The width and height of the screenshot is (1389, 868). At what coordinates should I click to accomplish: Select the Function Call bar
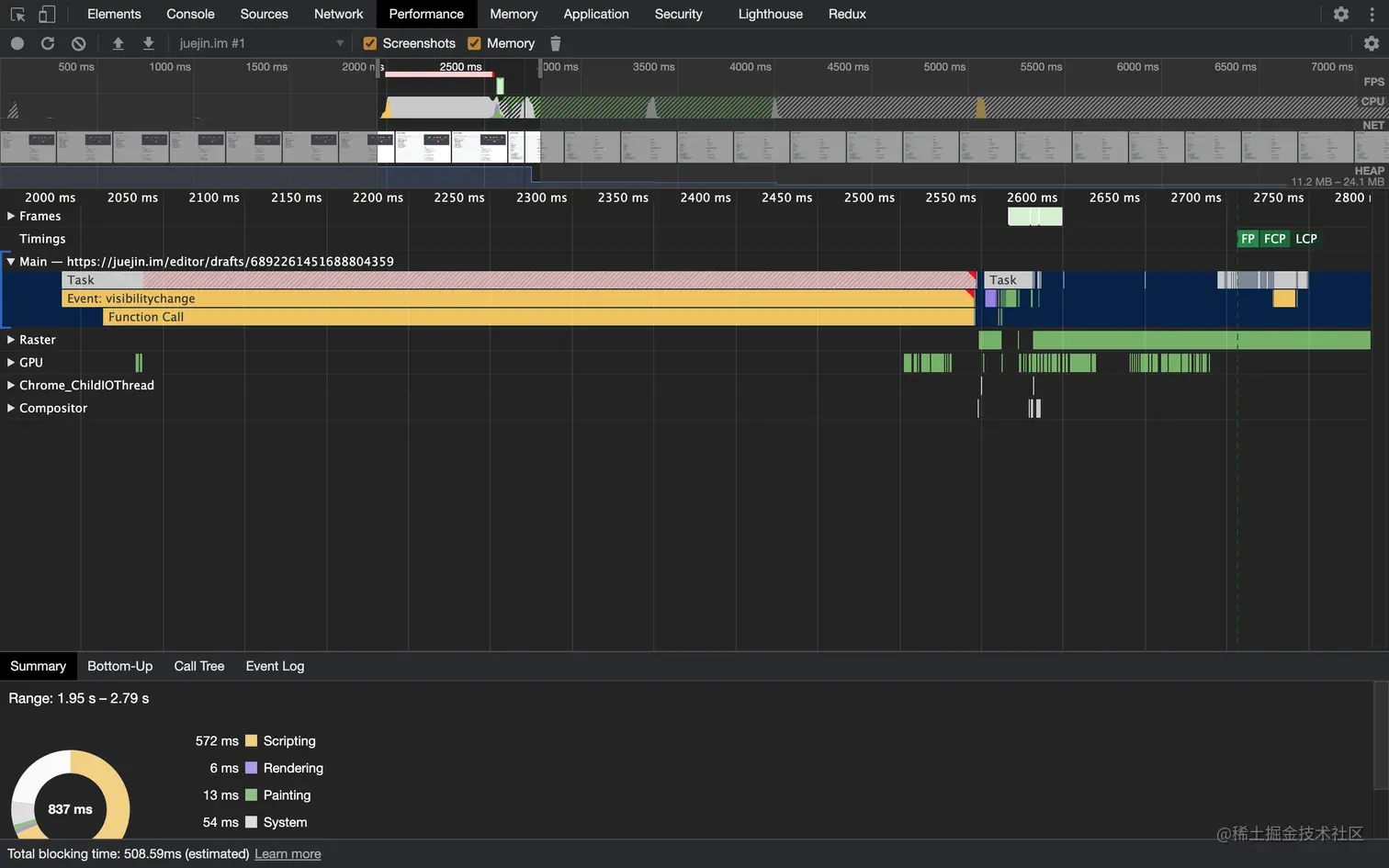[x=539, y=317]
